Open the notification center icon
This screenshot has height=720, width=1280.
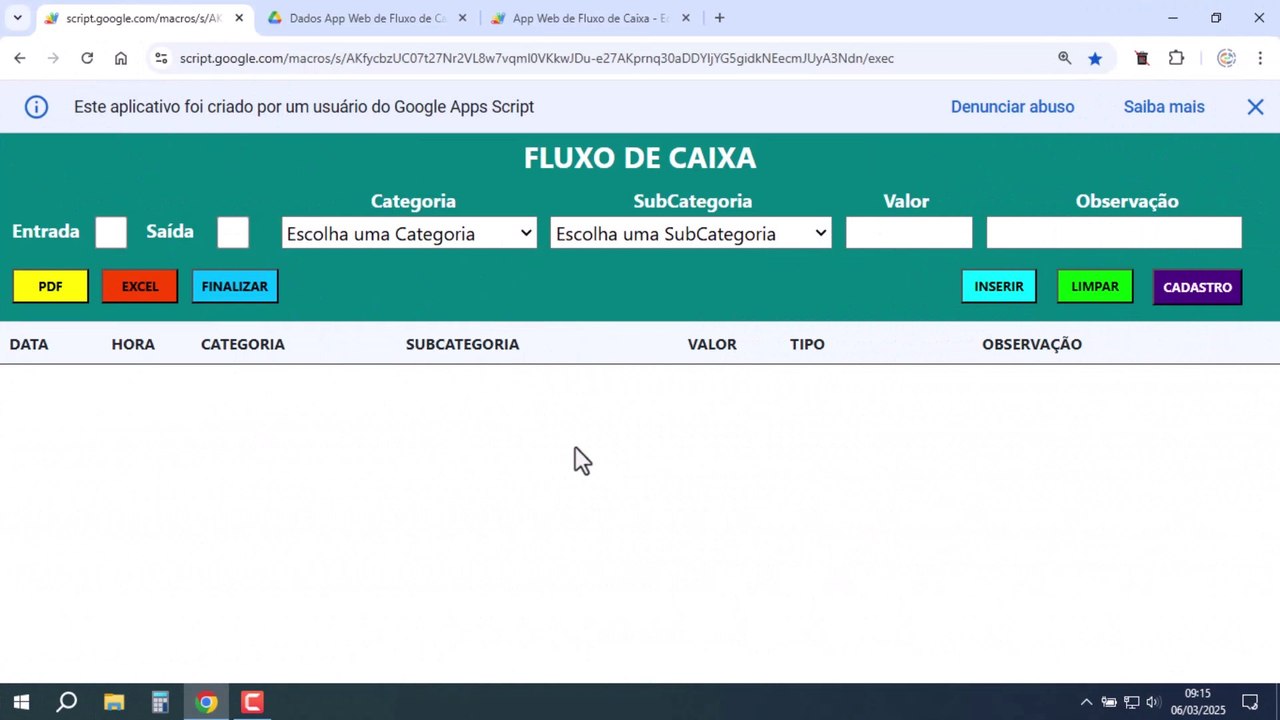pos(1250,702)
